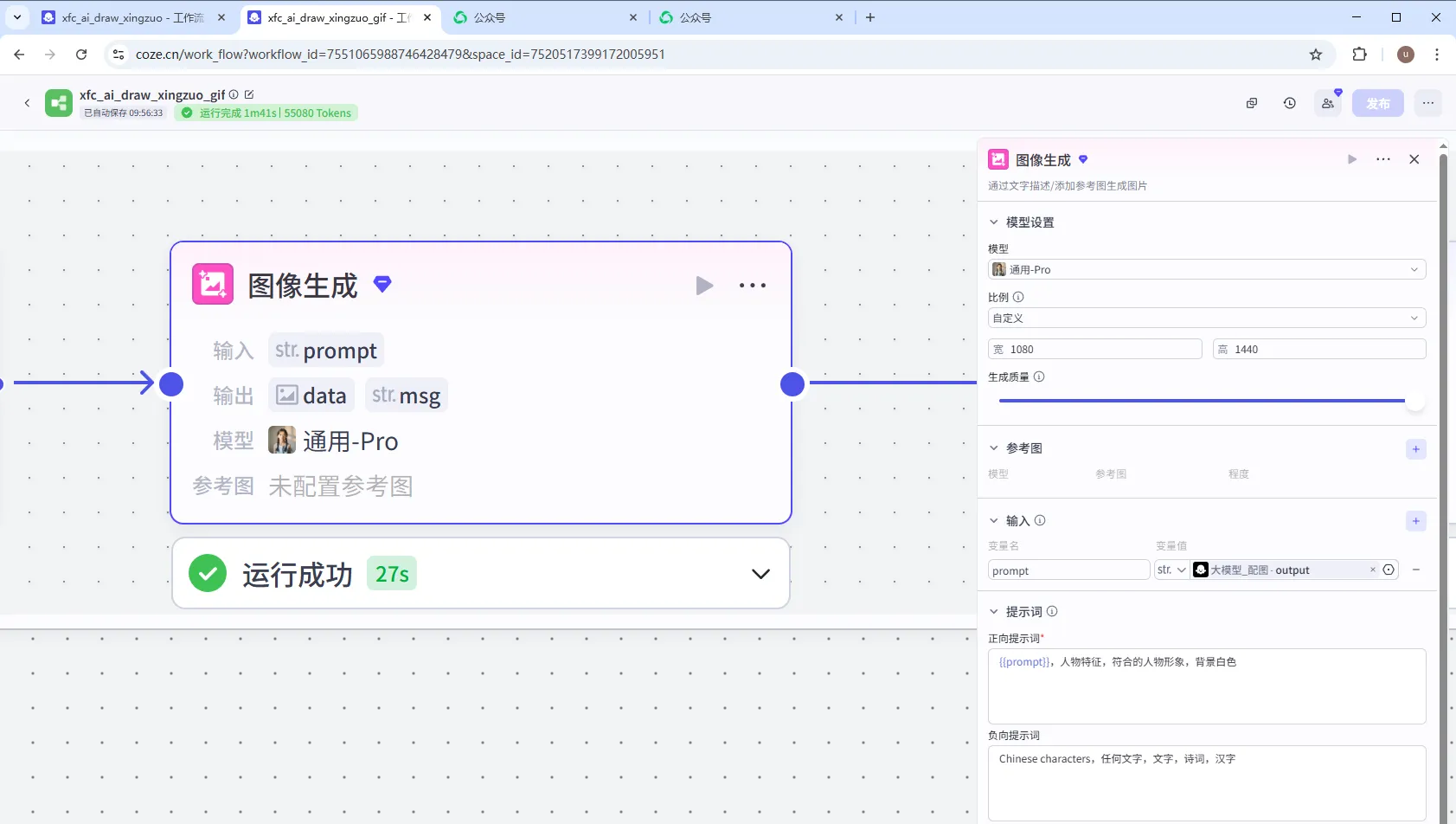Show info tooltip for 生成质量
The height and width of the screenshot is (824, 1456).
point(1039,377)
